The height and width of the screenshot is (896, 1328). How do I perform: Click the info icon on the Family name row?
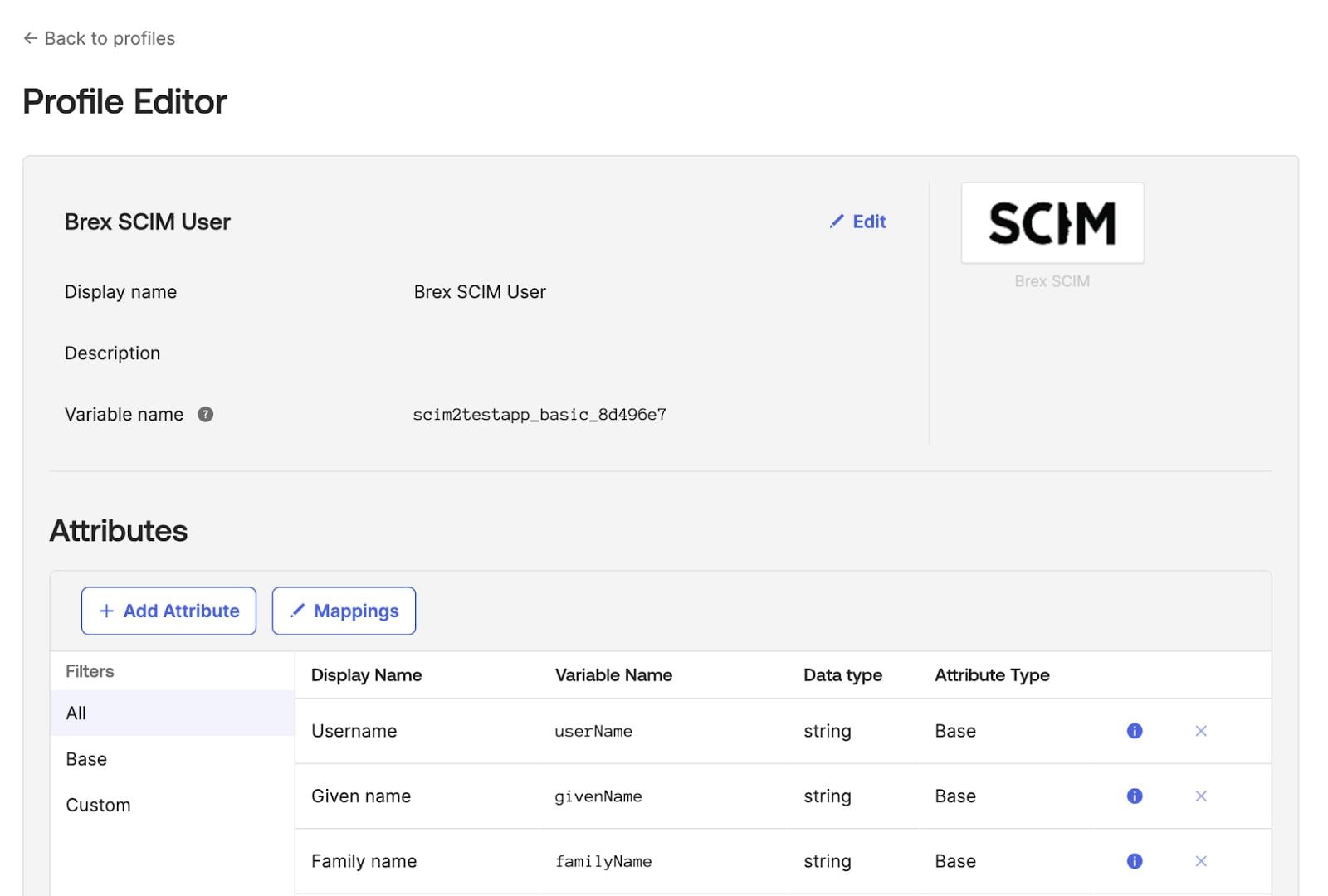point(1133,861)
